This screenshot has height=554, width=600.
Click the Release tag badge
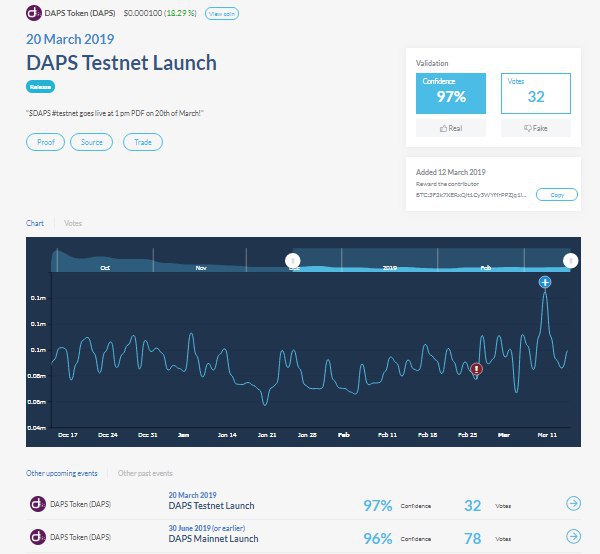point(41,87)
